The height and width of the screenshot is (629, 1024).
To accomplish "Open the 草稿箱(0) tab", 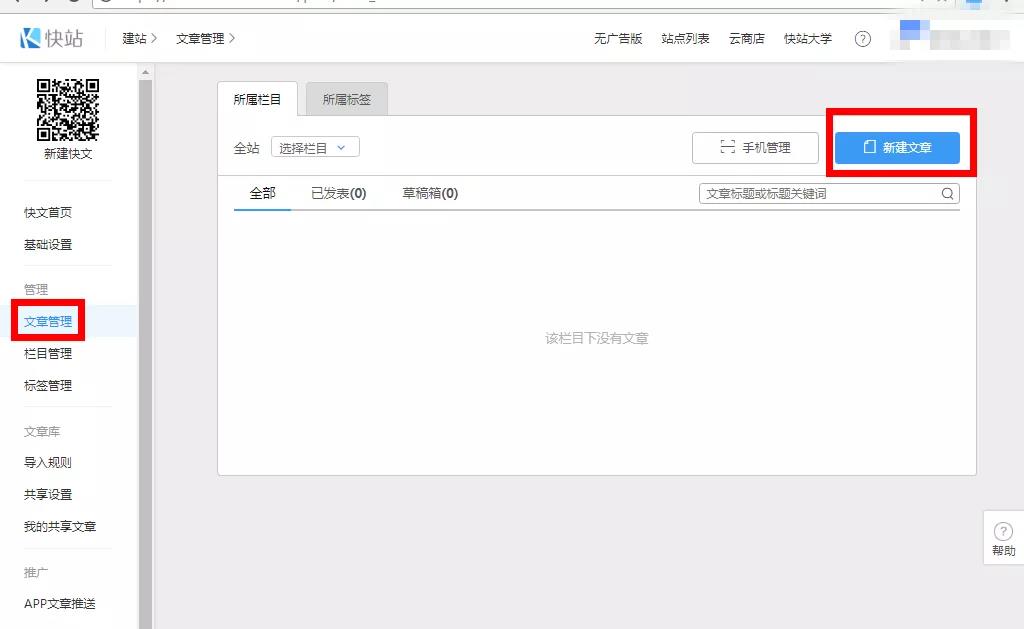I will 428,192.
